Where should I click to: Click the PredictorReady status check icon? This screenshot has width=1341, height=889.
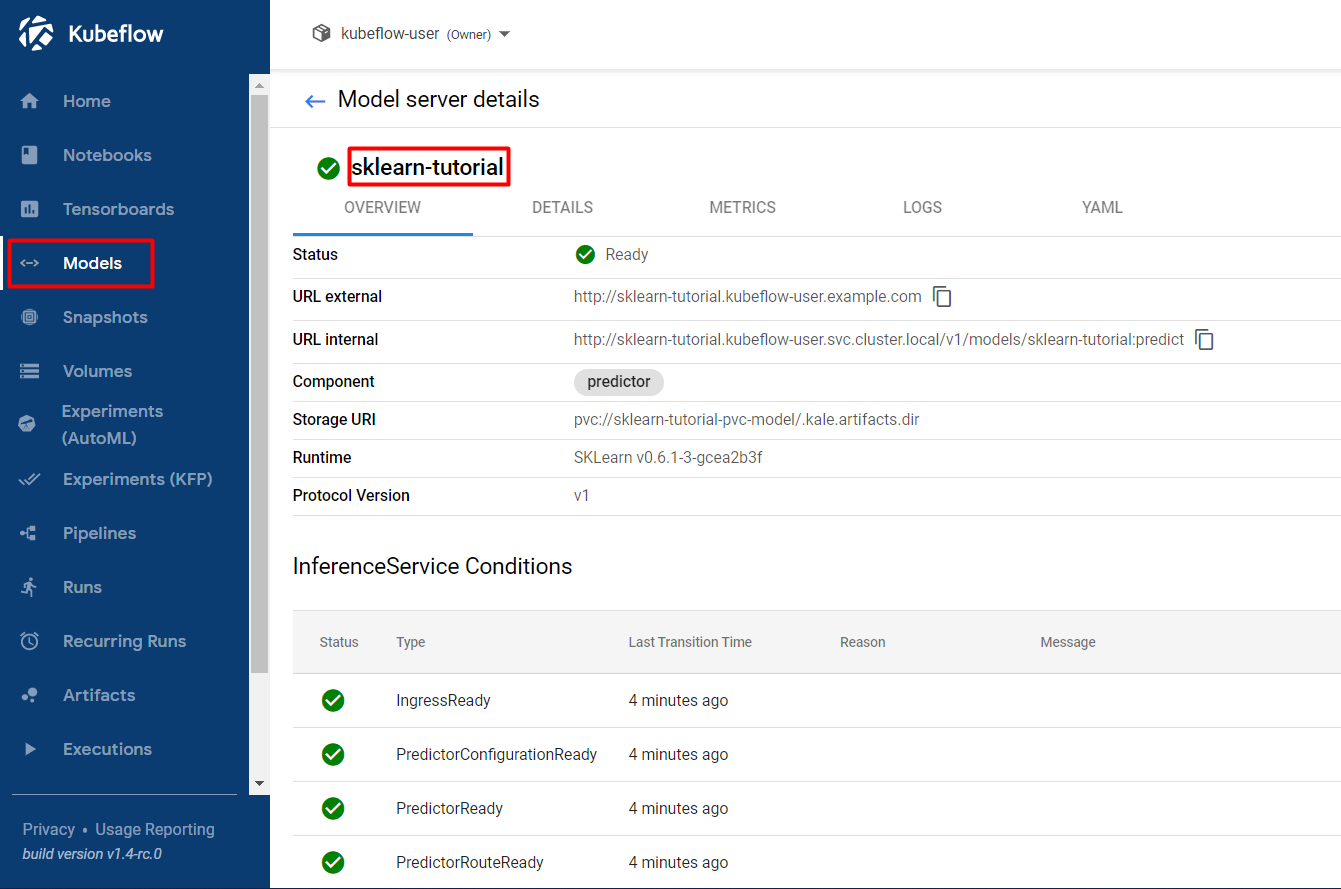333,809
